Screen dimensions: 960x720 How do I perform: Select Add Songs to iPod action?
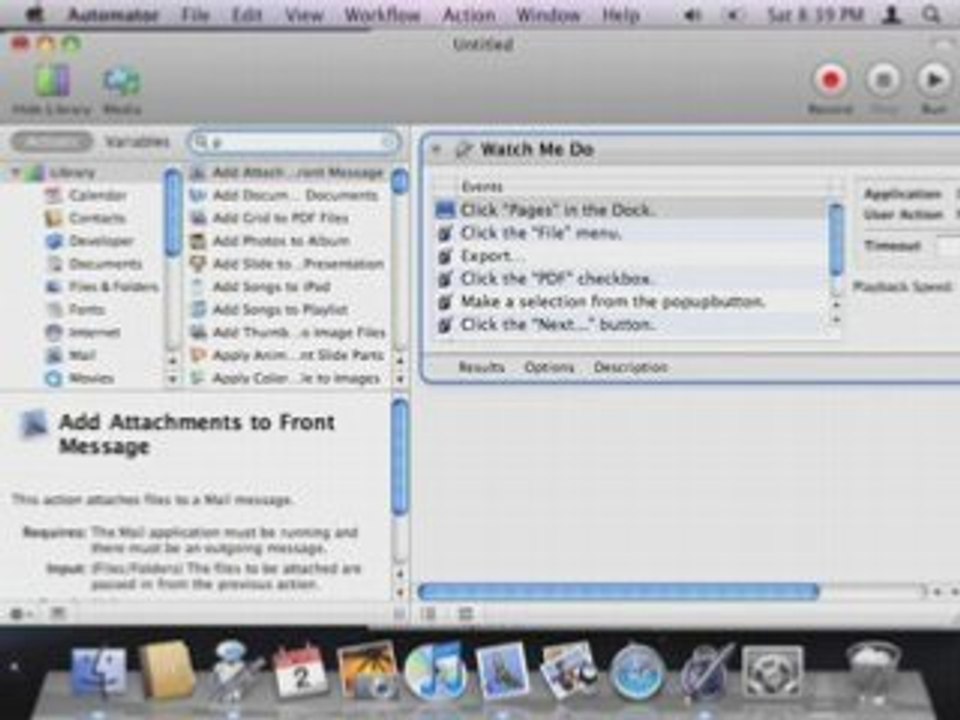pos(288,287)
